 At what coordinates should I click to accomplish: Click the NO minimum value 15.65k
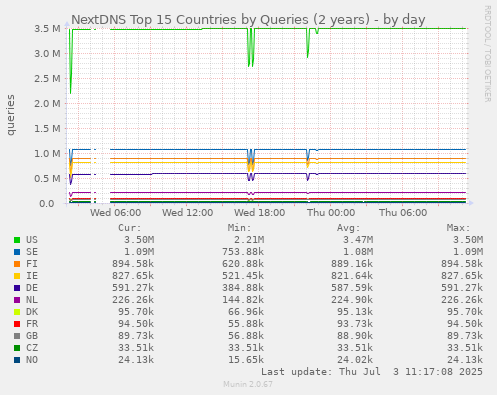click(246, 360)
